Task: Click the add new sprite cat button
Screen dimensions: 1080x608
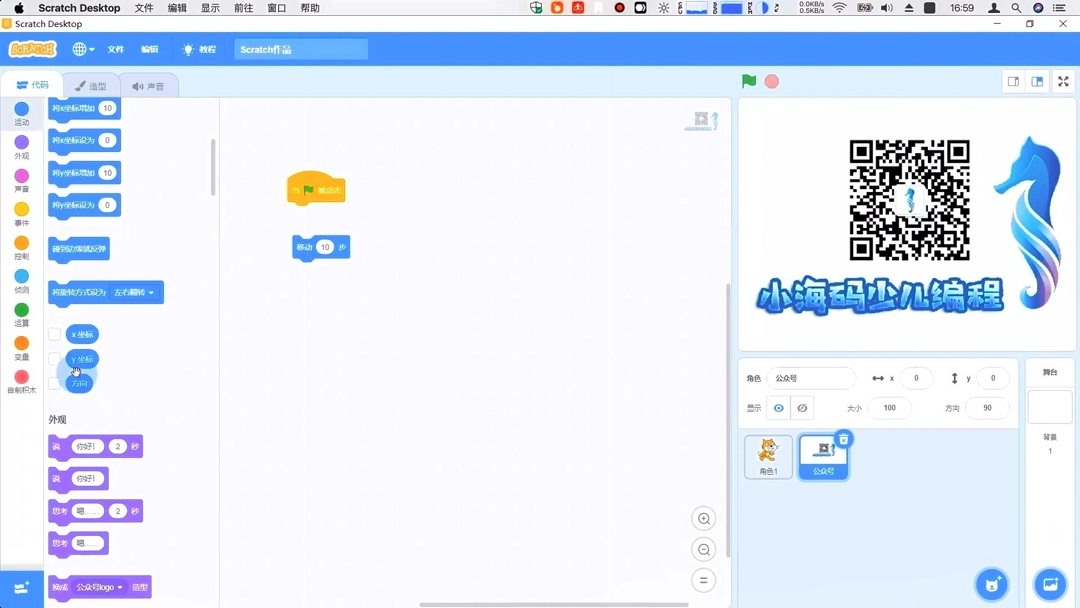Action: [990, 584]
